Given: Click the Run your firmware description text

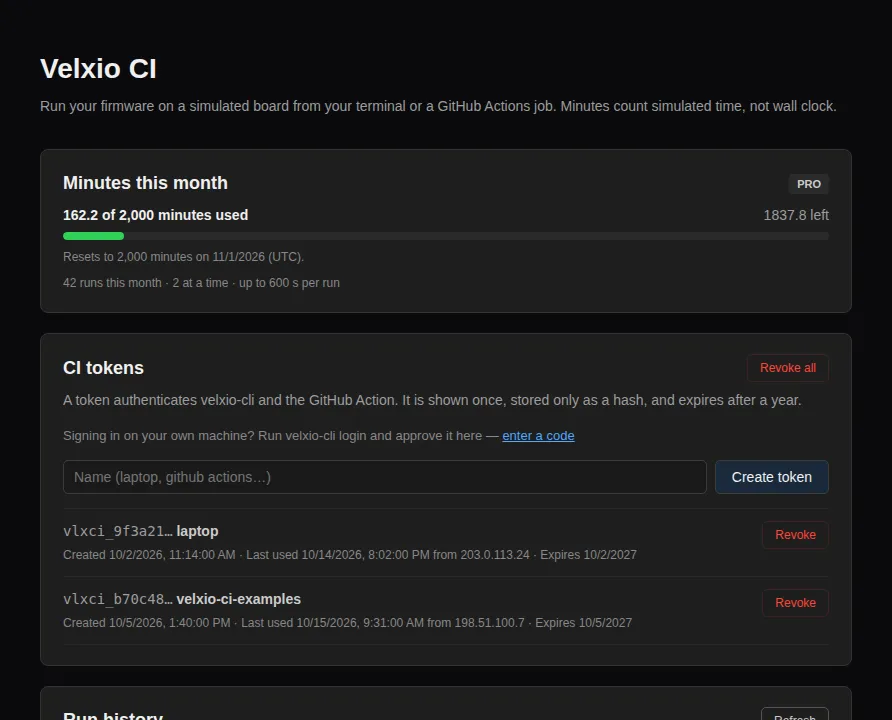Looking at the screenshot, I should pos(438,106).
